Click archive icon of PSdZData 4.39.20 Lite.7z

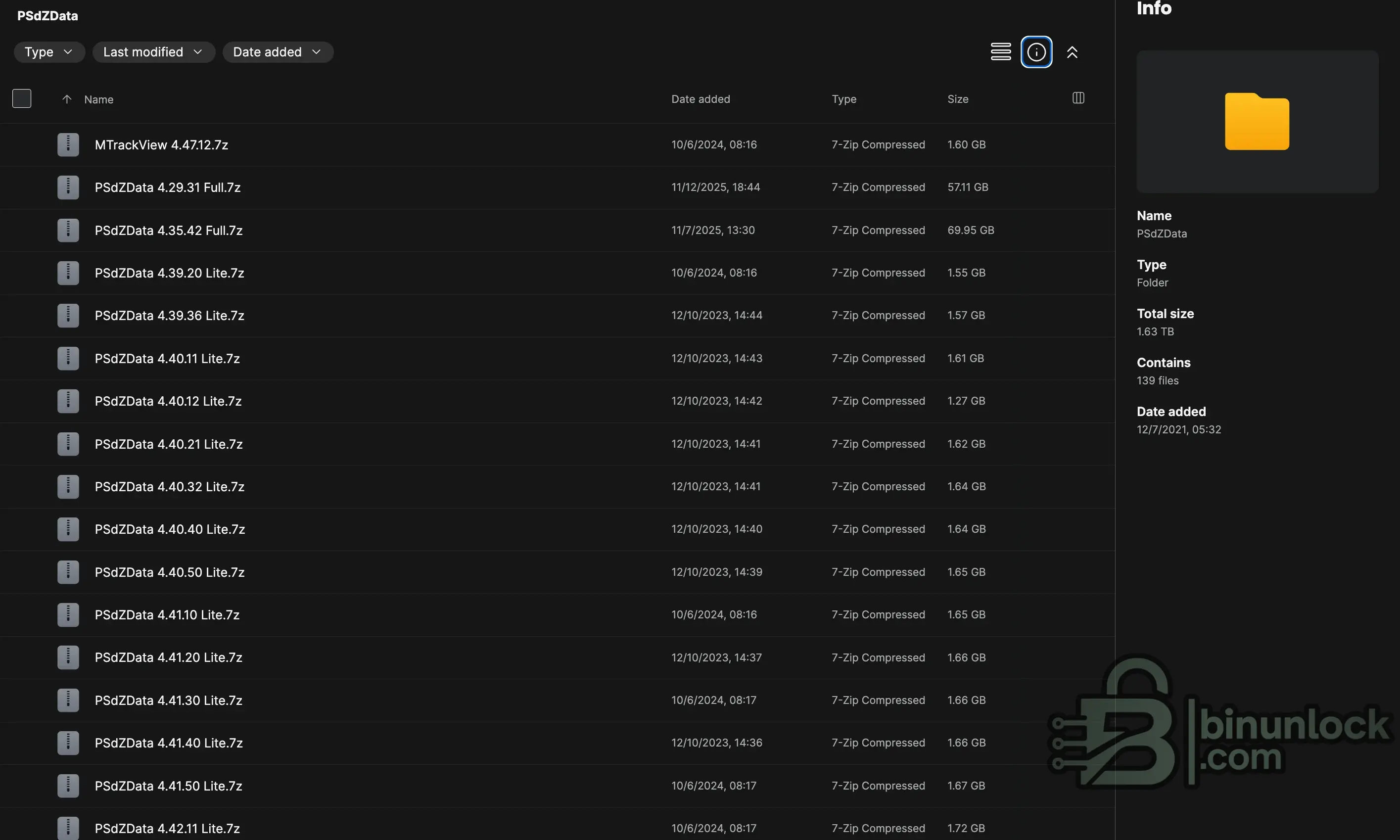click(68, 273)
